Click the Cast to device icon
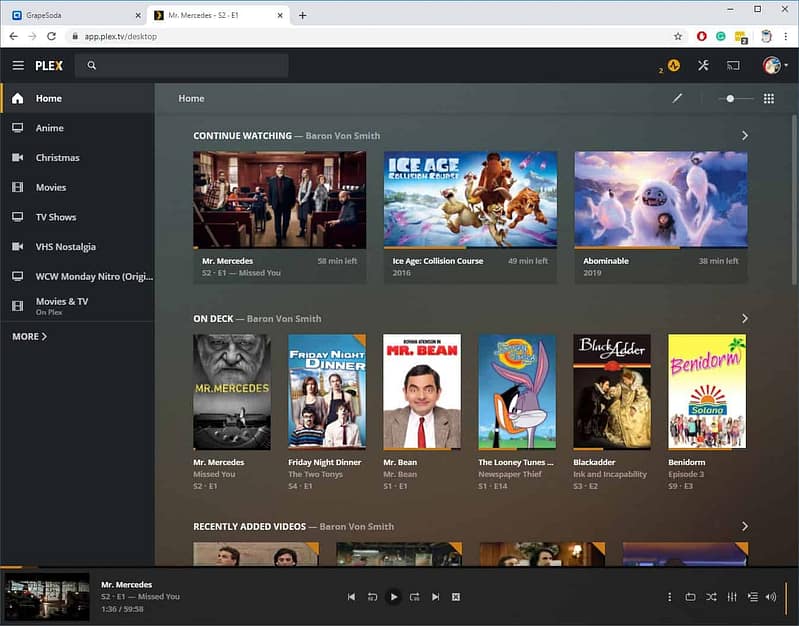 coord(733,65)
